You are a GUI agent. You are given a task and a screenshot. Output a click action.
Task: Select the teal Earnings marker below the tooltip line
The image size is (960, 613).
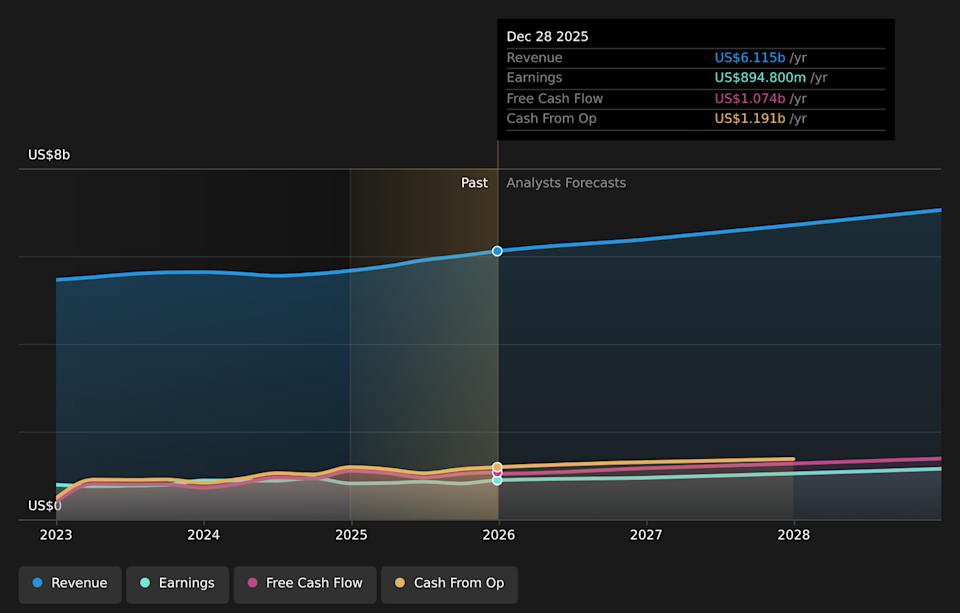497,480
